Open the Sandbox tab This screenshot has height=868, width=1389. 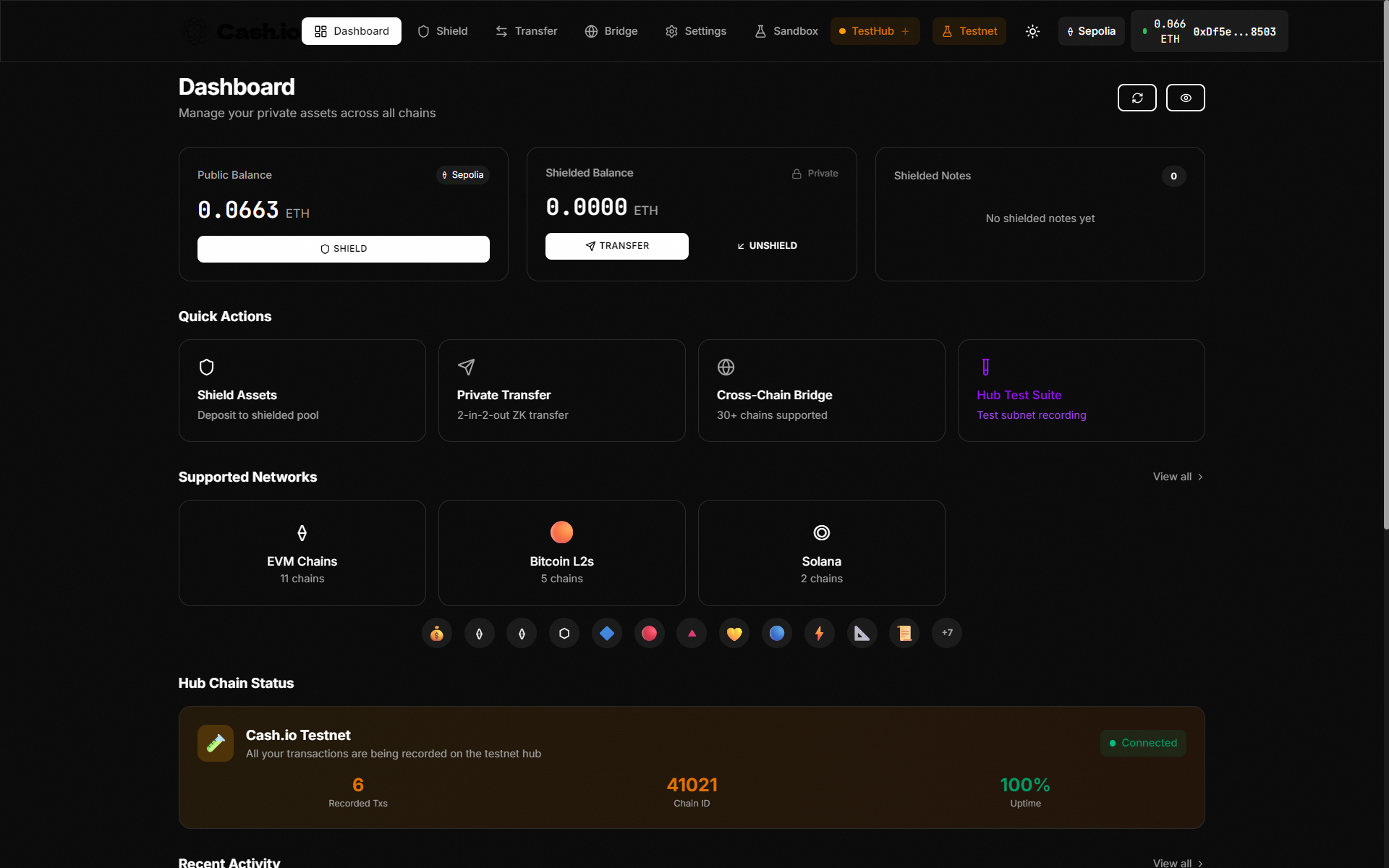786,31
